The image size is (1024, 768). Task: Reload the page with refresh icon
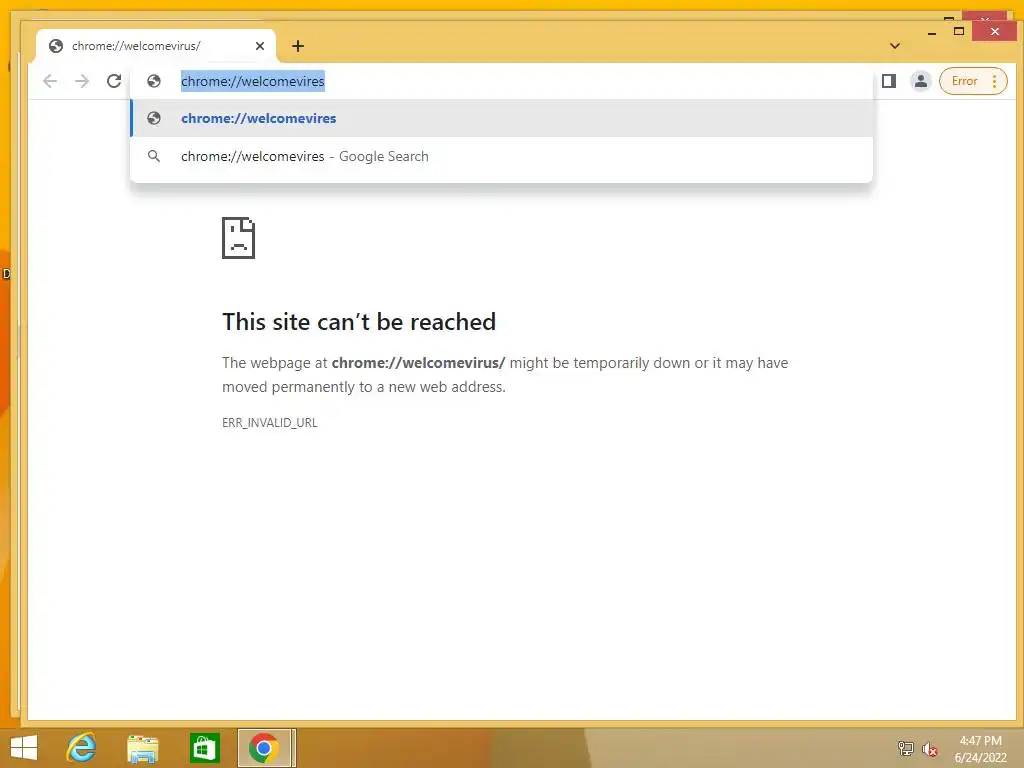[x=114, y=81]
